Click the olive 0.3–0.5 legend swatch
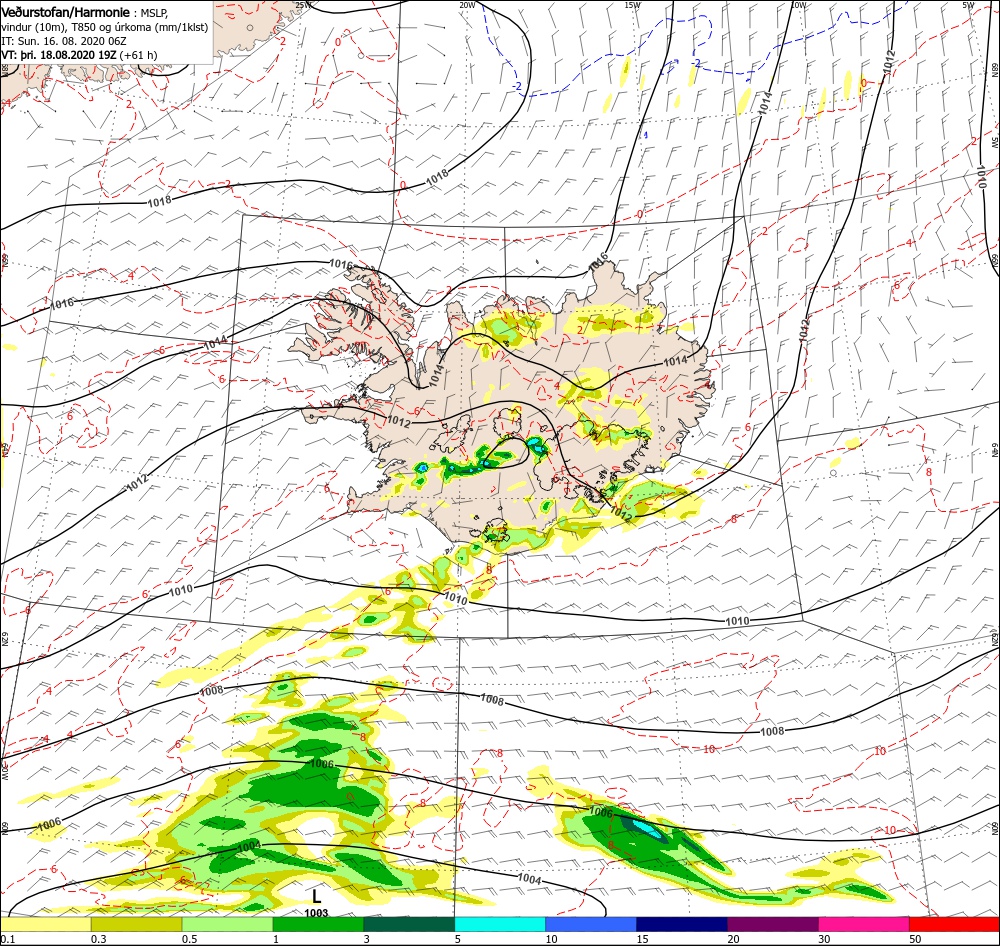This screenshot has height=946, width=1000. pyautogui.click(x=136, y=925)
